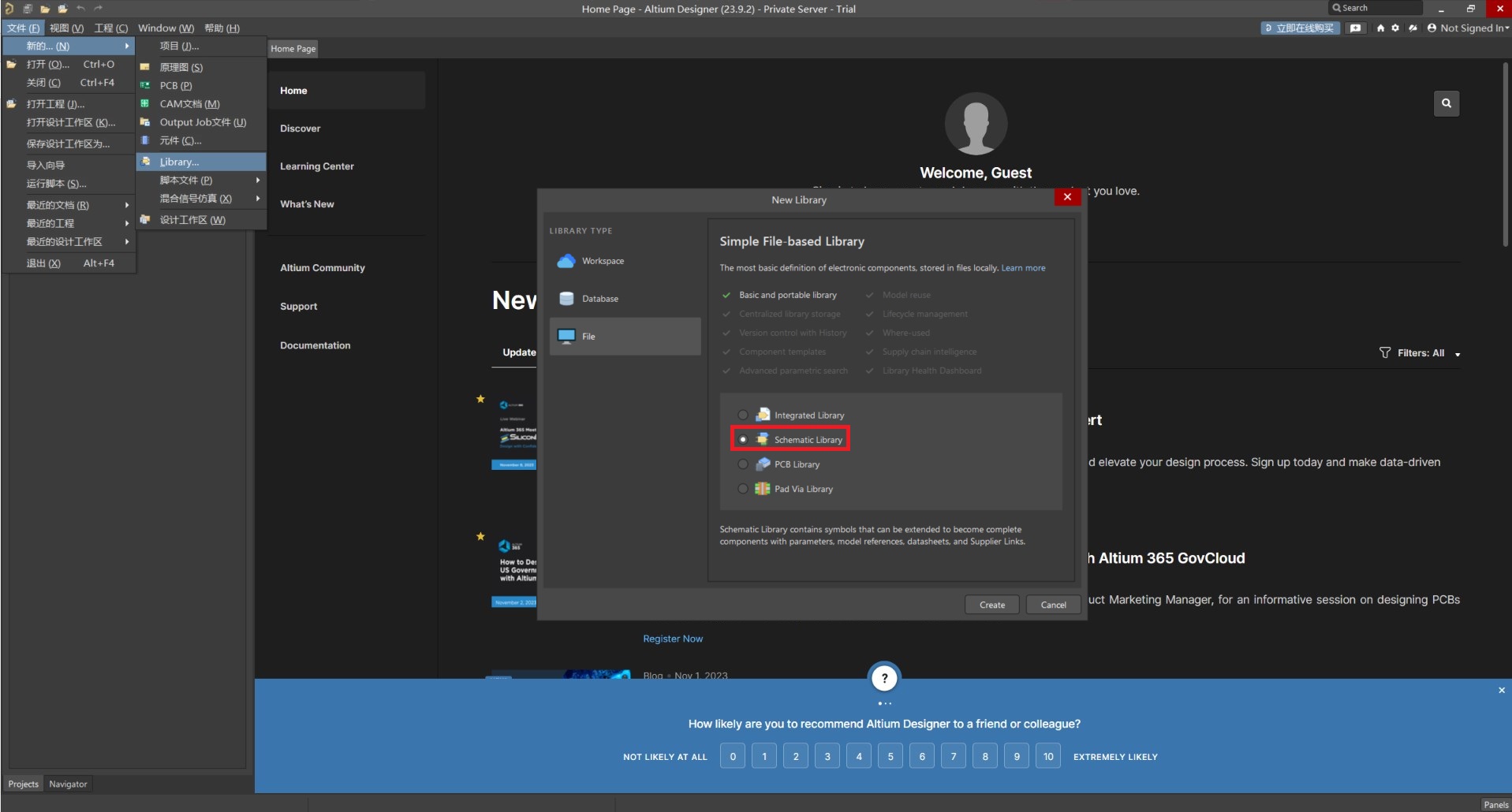This screenshot has height=812, width=1512.
Task: Choose rating 7 on the recommendation scale
Action: pos(954,756)
